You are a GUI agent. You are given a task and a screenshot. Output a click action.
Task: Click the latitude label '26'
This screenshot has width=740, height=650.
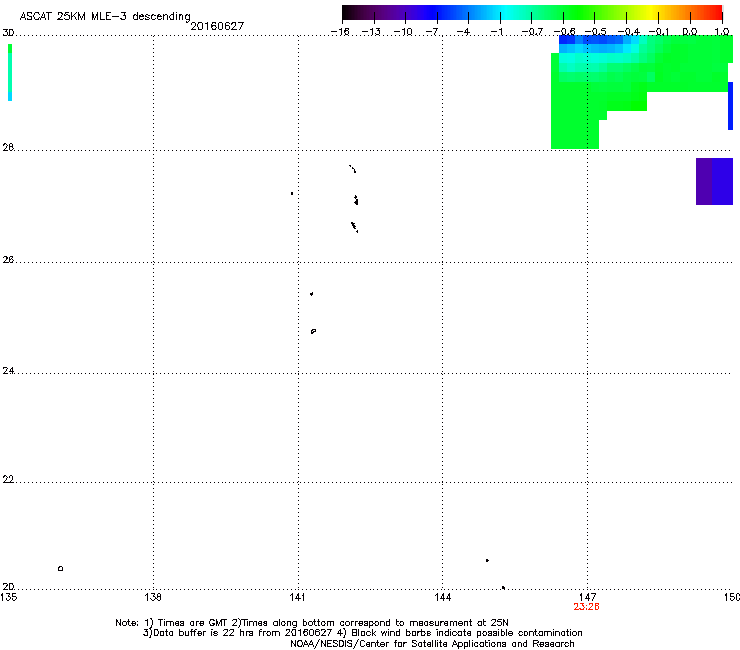8,260
